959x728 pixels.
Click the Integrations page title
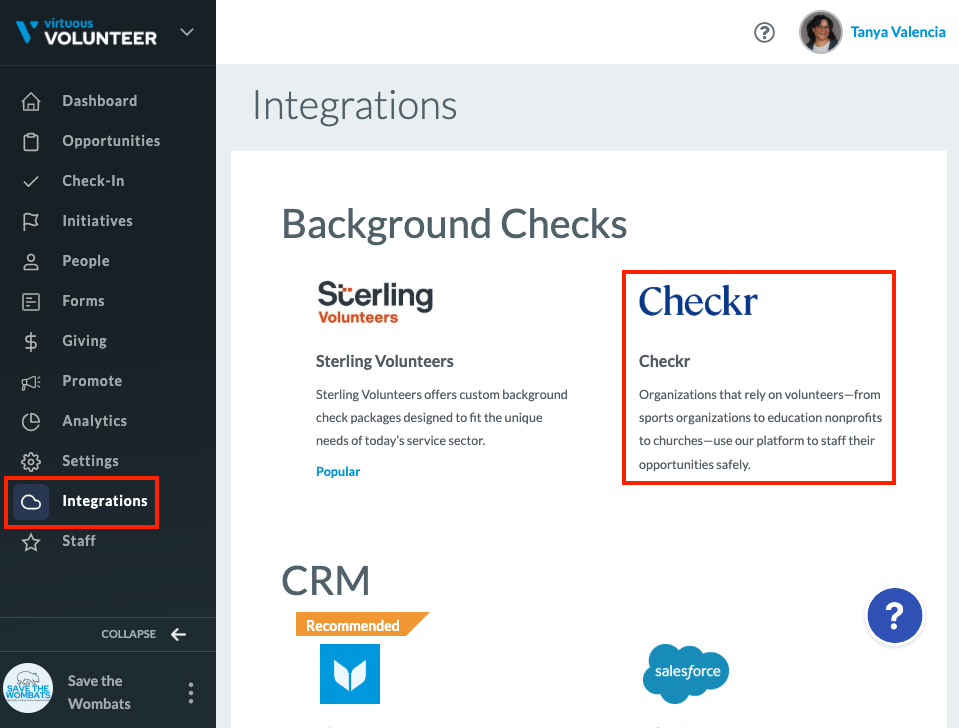355,106
